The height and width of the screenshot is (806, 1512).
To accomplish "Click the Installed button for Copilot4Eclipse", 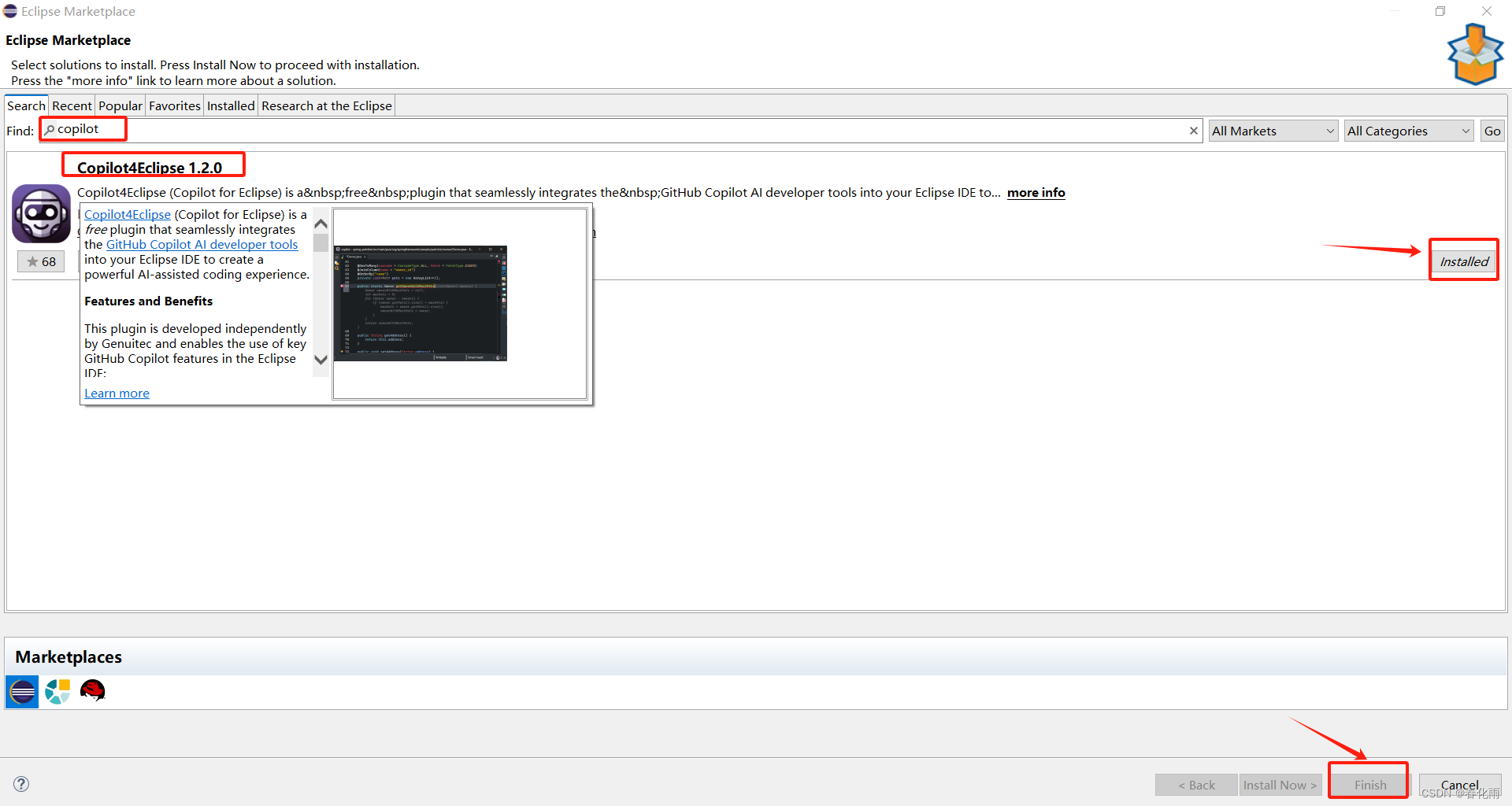I will coord(1464,261).
